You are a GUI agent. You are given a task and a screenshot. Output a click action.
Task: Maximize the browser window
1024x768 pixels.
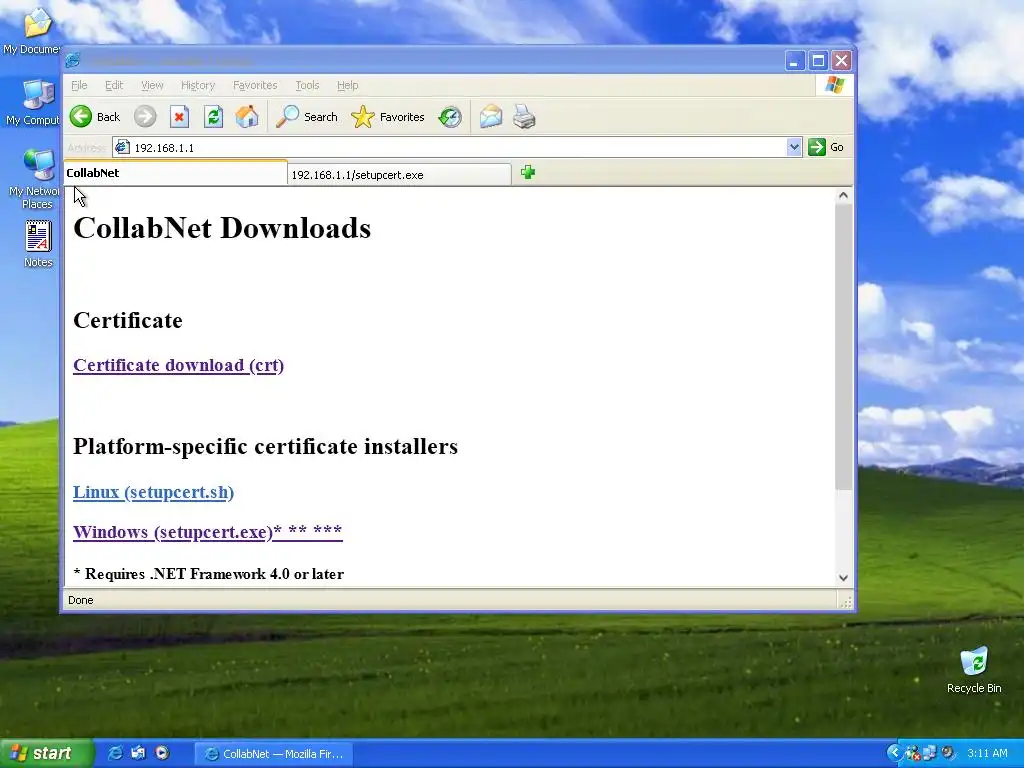(x=818, y=61)
